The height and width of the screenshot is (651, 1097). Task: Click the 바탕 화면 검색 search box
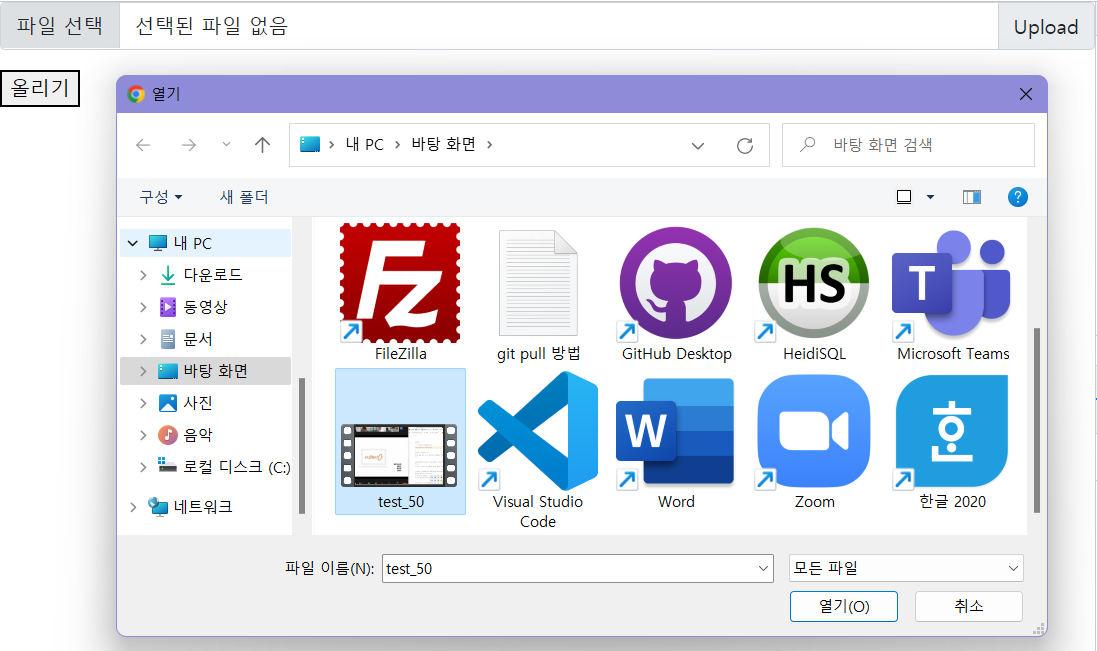click(908, 145)
